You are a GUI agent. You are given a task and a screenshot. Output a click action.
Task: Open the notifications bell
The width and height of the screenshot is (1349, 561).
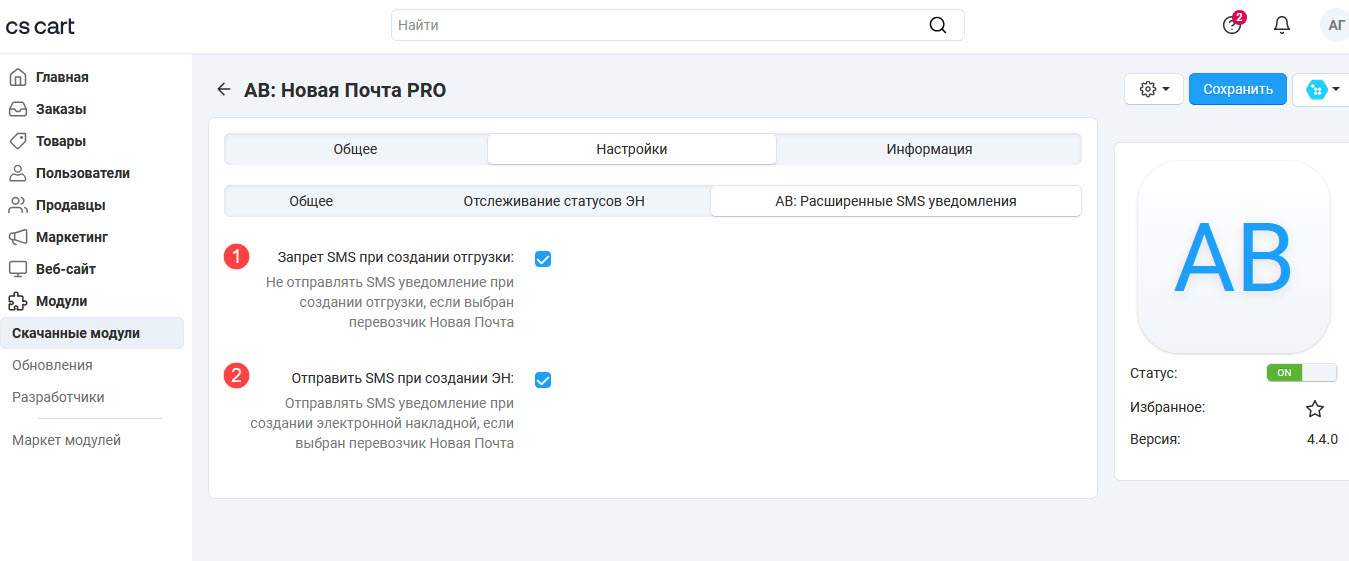point(1282,25)
